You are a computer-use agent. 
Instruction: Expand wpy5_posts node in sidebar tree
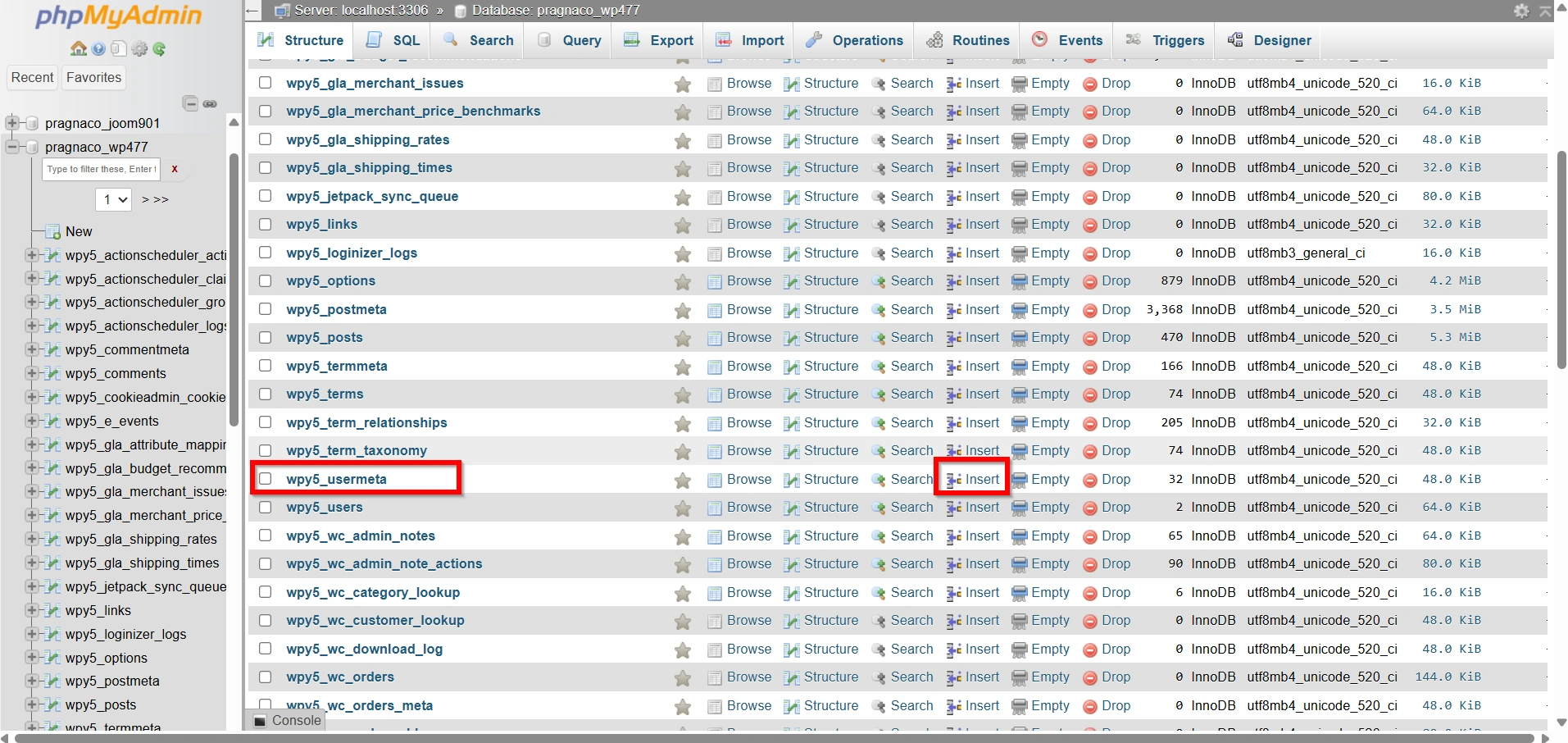click(32, 704)
